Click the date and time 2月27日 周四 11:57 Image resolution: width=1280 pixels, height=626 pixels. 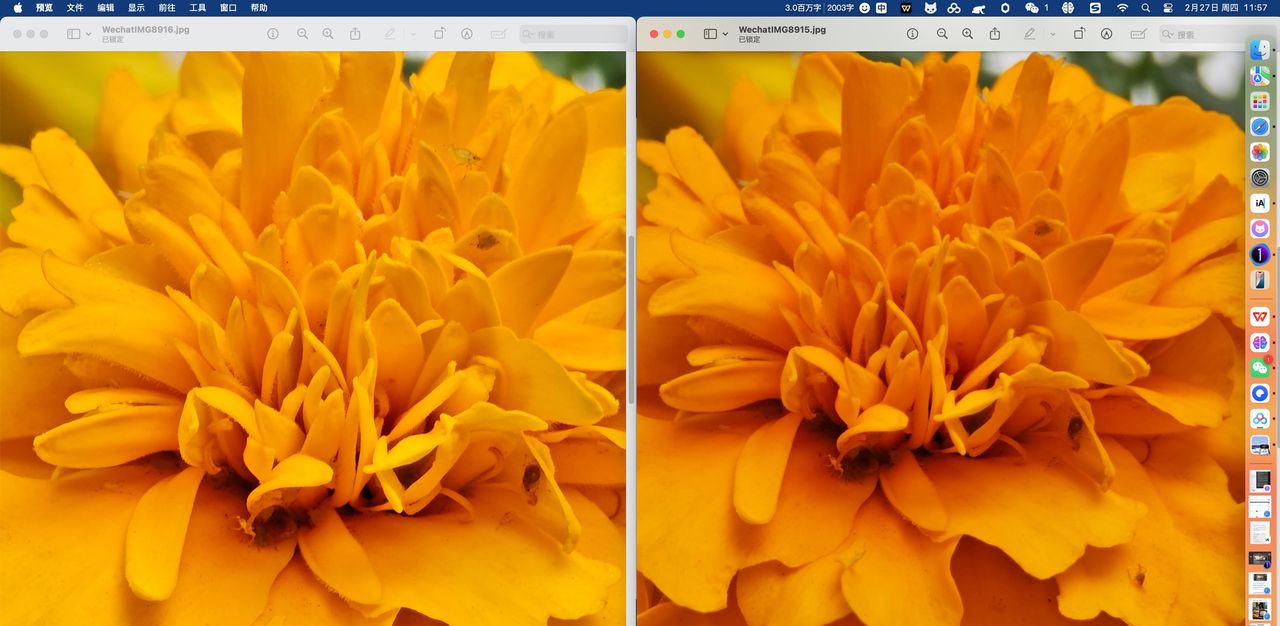tap(1226, 7)
